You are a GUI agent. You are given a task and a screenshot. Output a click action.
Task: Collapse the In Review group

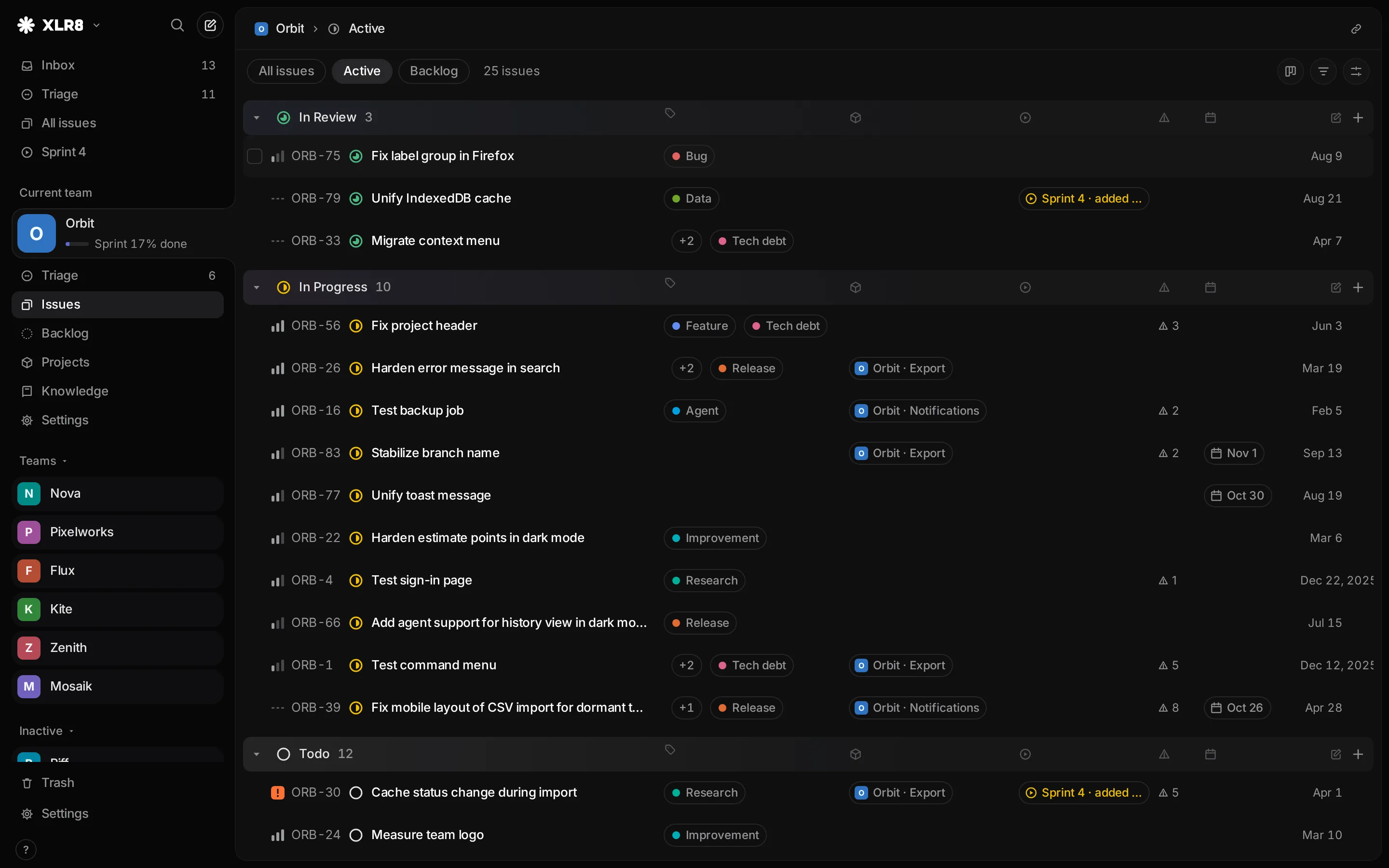click(x=257, y=118)
